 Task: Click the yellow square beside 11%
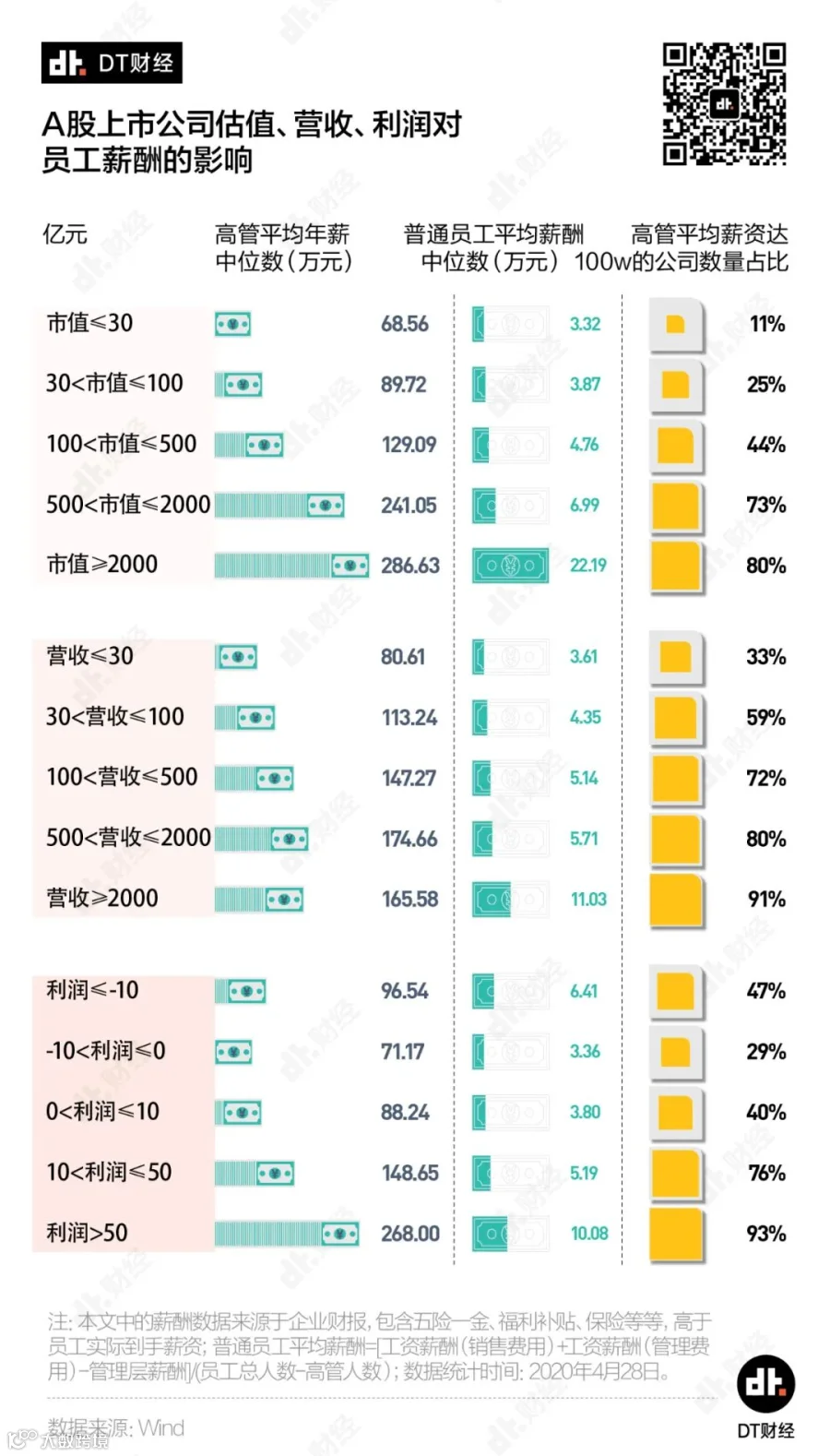click(676, 325)
